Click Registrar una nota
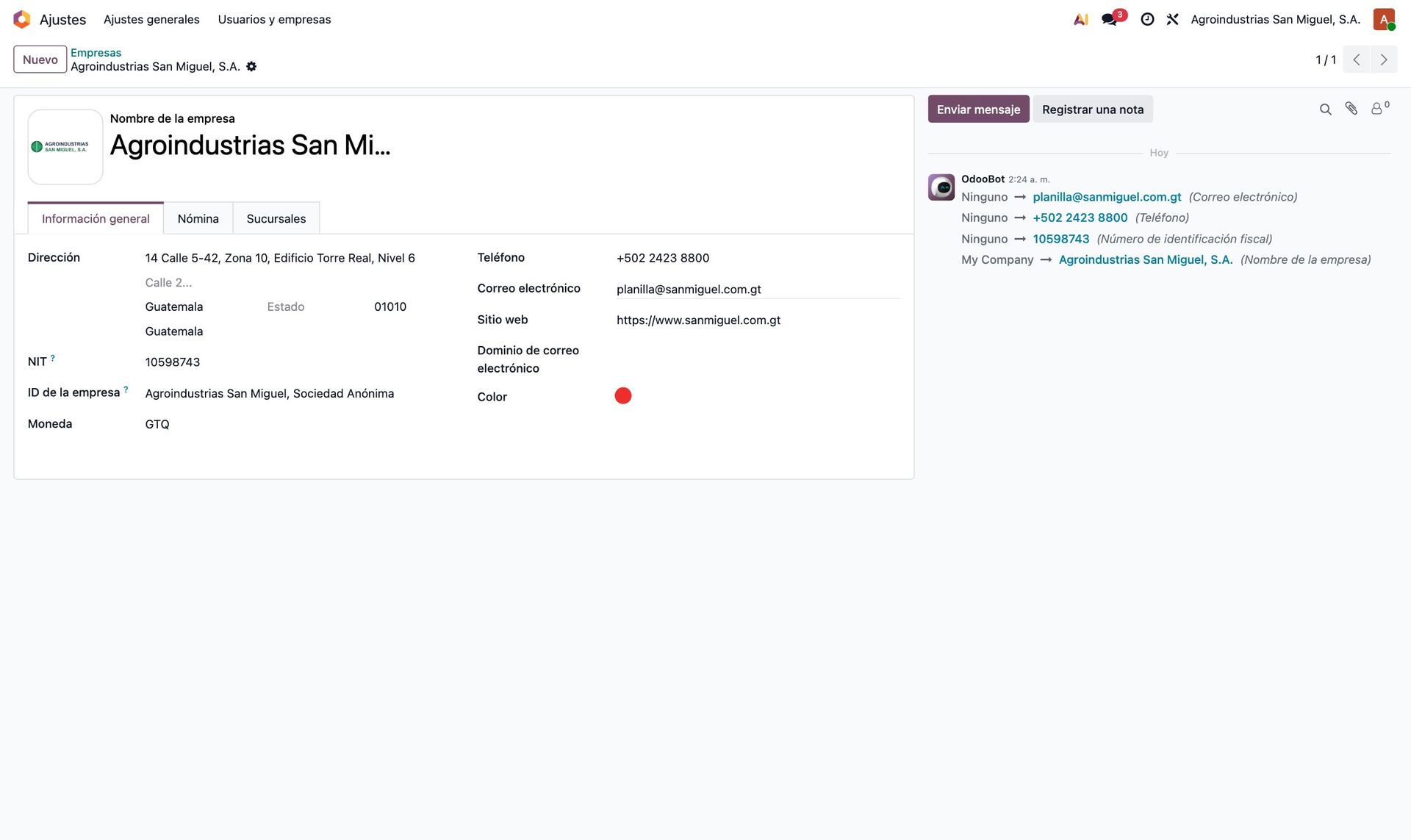Image resolution: width=1411 pixels, height=840 pixels. pos(1093,110)
